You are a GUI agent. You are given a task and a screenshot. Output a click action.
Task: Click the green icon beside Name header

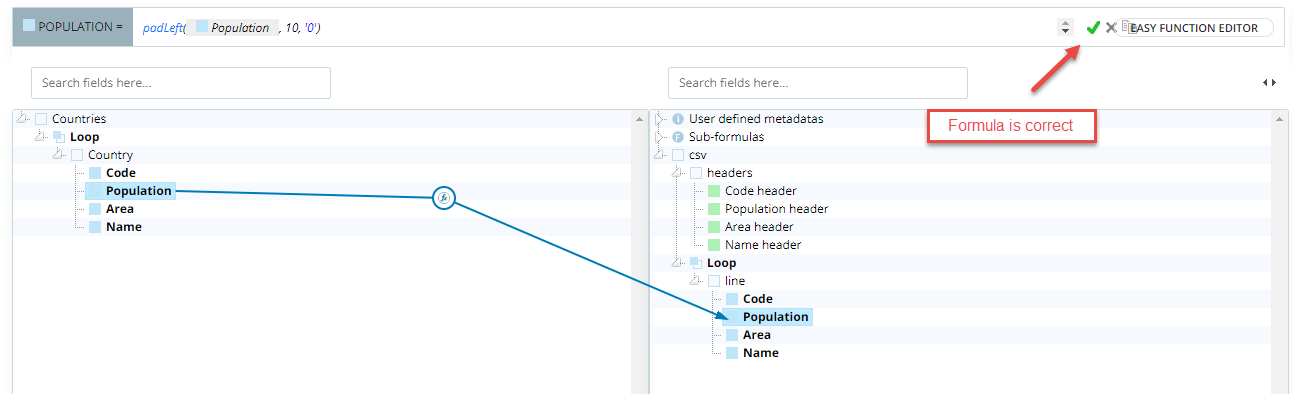(714, 245)
